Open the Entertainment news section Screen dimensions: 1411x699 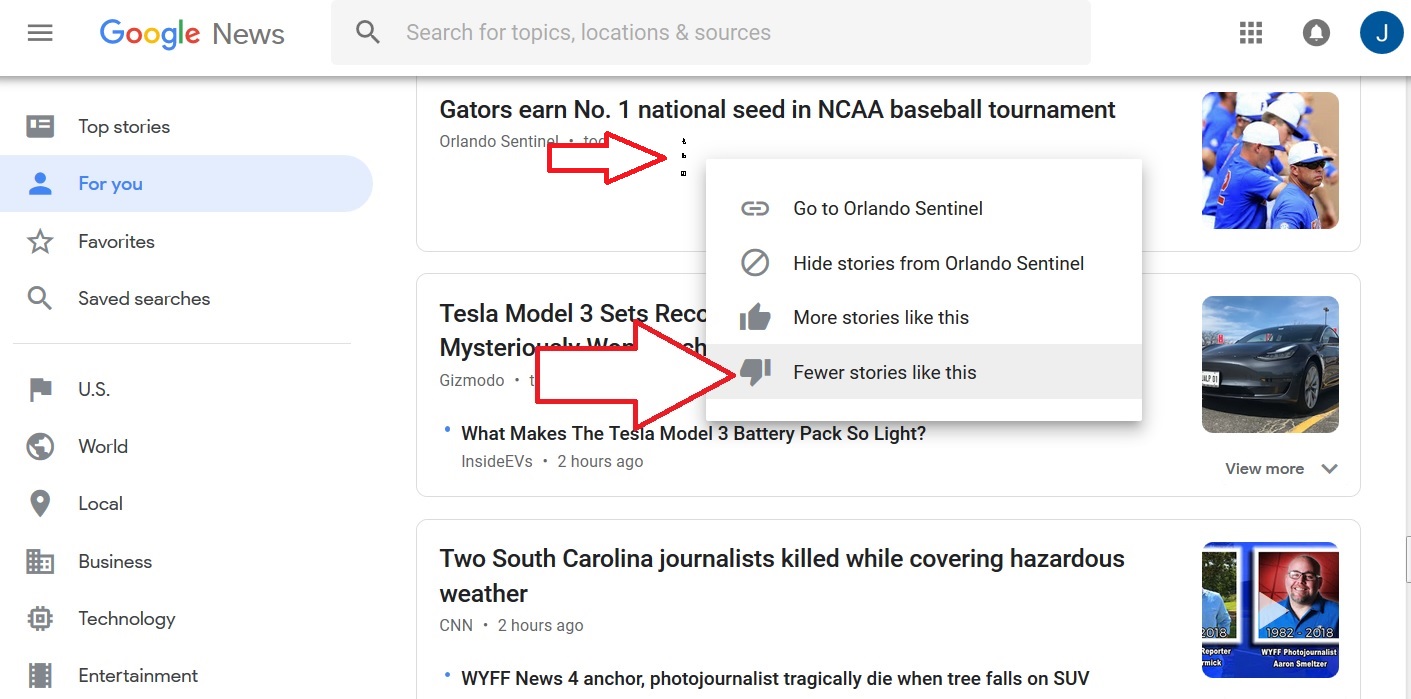[138, 675]
